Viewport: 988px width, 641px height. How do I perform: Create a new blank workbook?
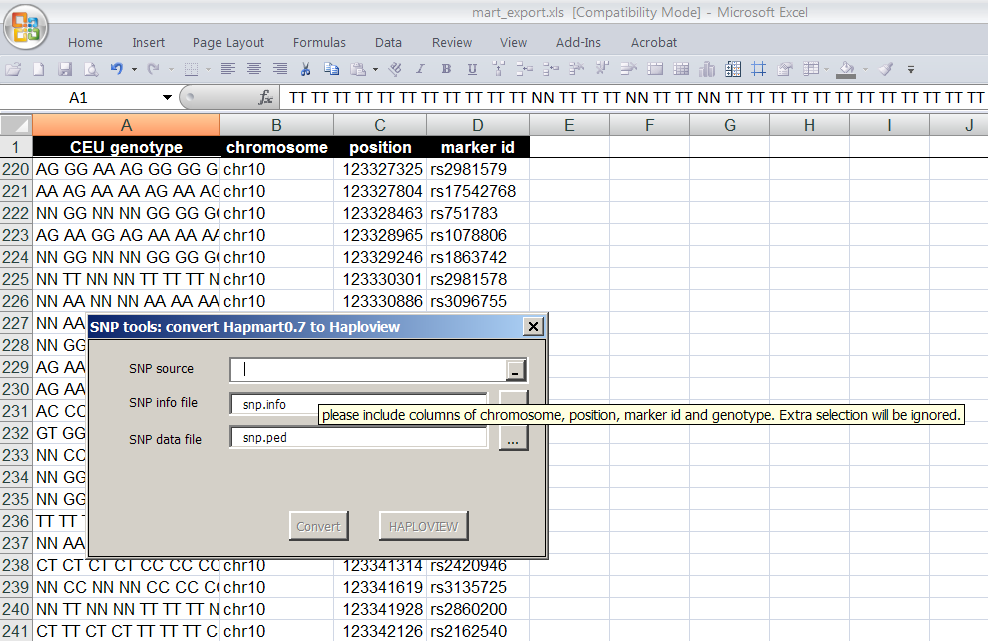[39, 69]
